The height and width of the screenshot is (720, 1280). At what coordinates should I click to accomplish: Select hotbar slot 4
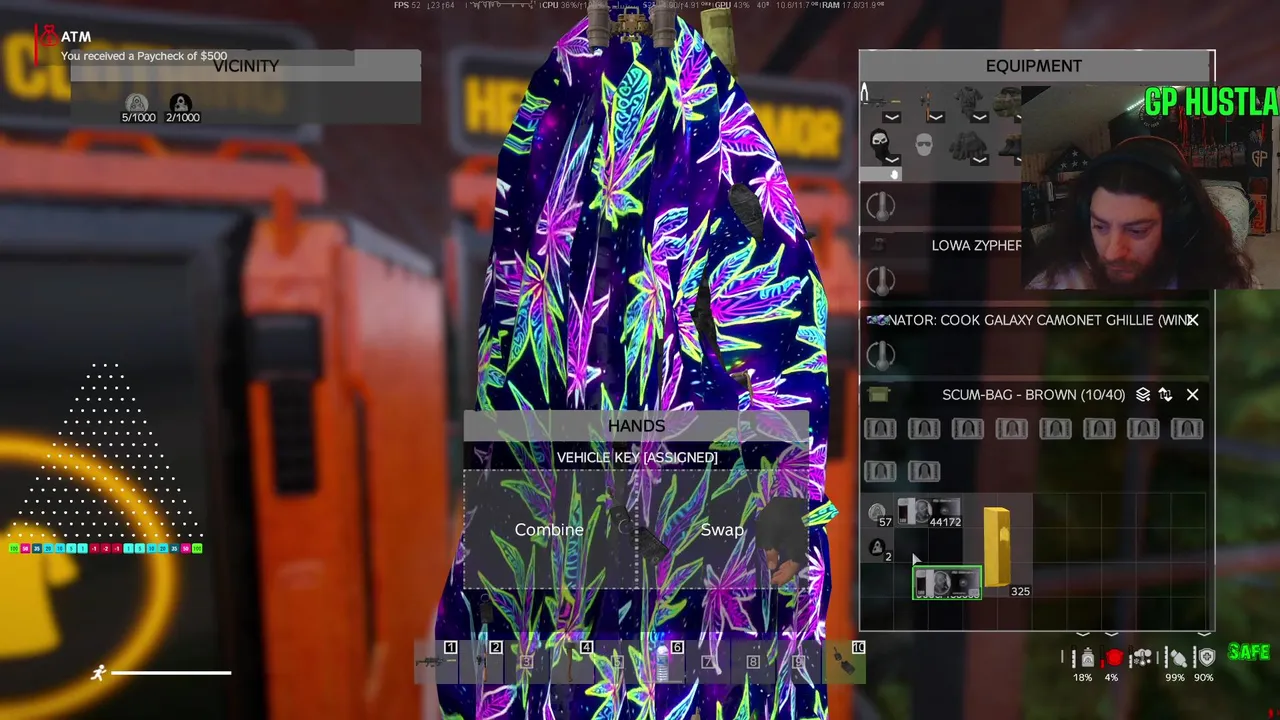point(572,662)
